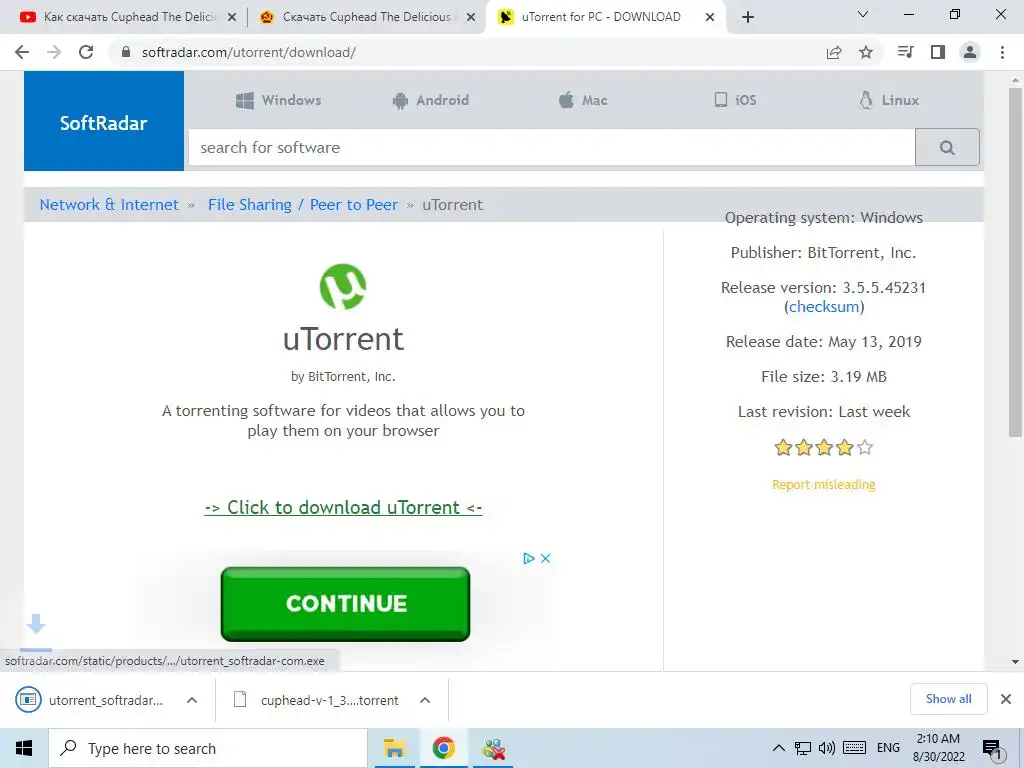Share this page icon in address bar

point(834,52)
